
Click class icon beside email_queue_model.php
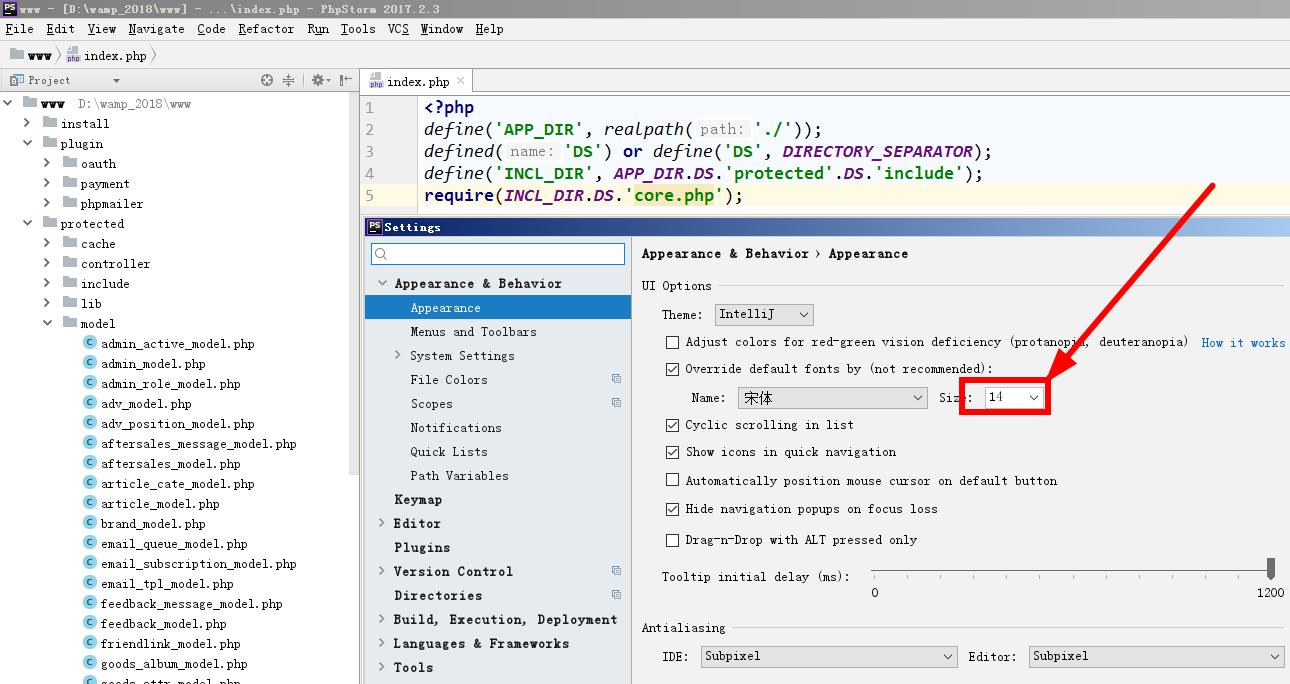pyautogui.click(x=90, y=543)
